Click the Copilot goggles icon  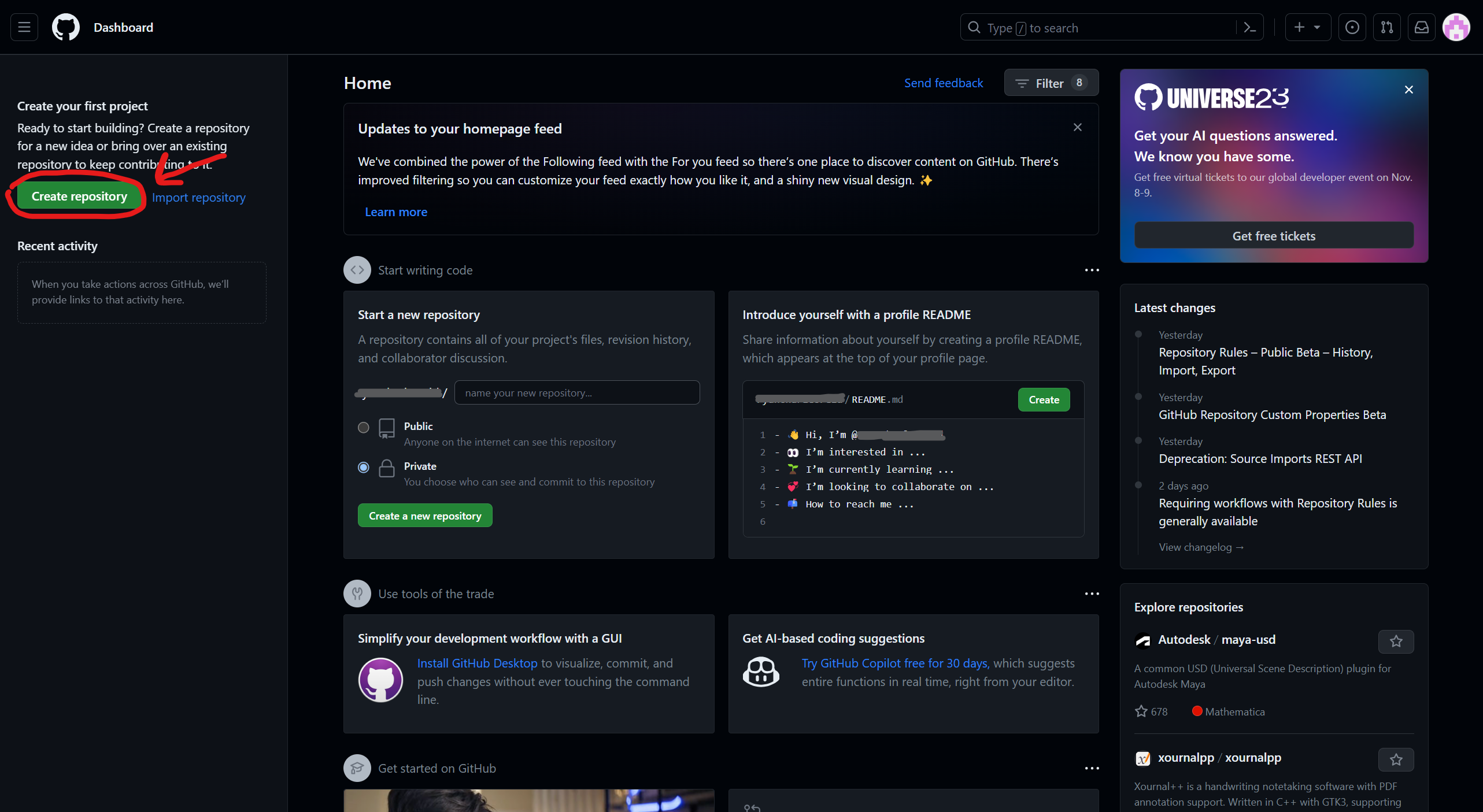[761, 672]
